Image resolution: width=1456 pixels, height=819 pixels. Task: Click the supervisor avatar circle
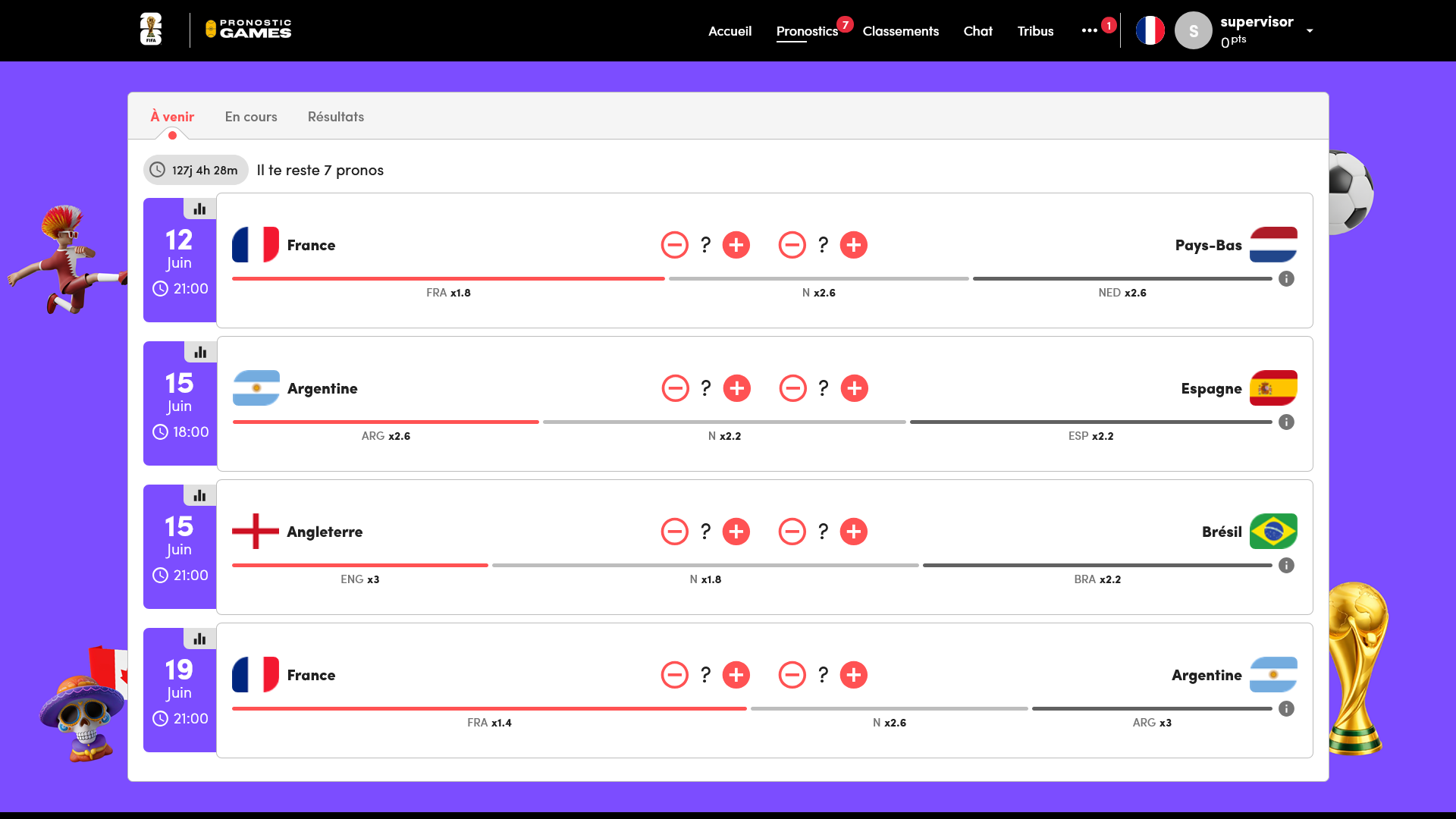coord(1193,31)
